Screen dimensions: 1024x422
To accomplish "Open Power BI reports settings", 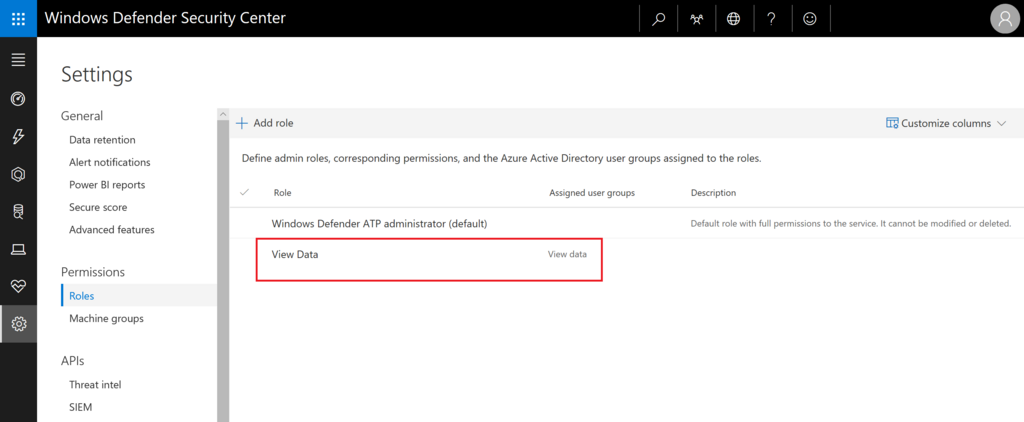I will tap(107, 185).
